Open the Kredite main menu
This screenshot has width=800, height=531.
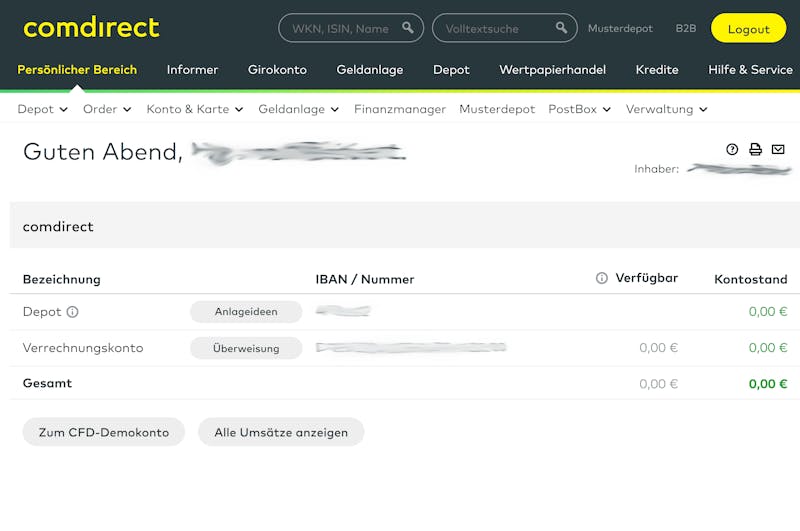[x=657, y=70]
